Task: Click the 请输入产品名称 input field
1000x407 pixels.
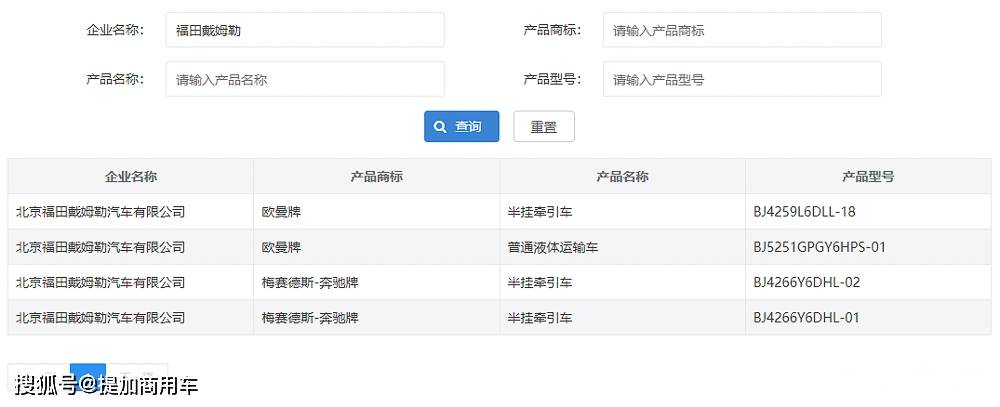Action: coord(304,79)
